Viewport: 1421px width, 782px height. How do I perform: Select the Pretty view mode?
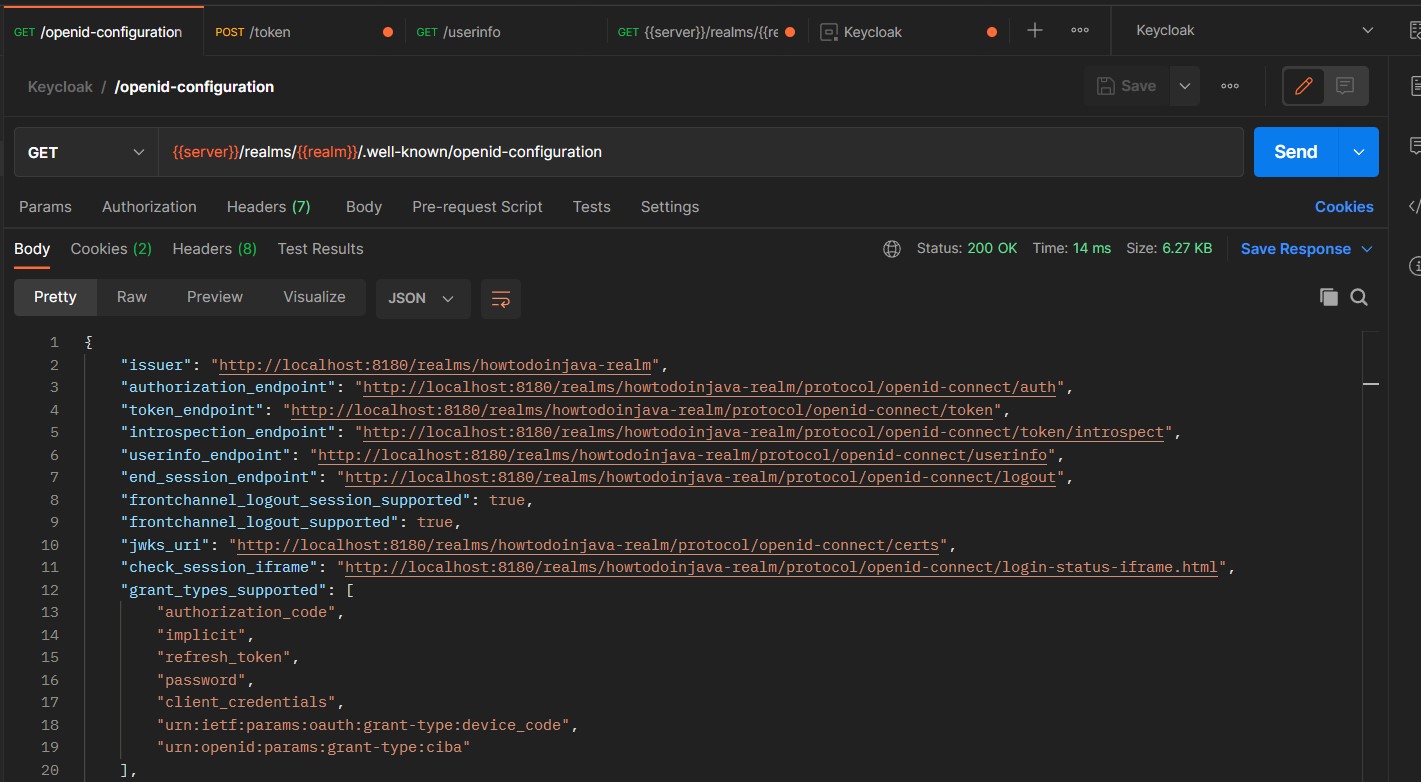point(55,298)
